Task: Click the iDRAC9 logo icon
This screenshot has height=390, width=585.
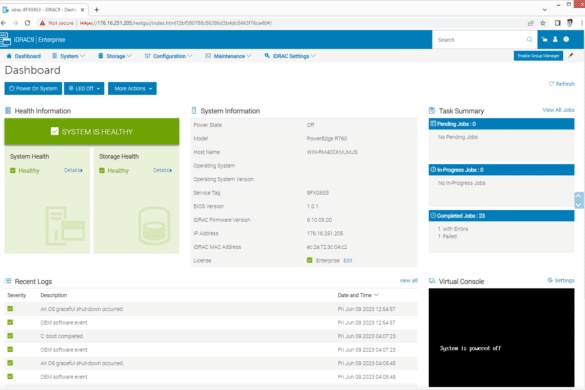Action: (6, 40)
